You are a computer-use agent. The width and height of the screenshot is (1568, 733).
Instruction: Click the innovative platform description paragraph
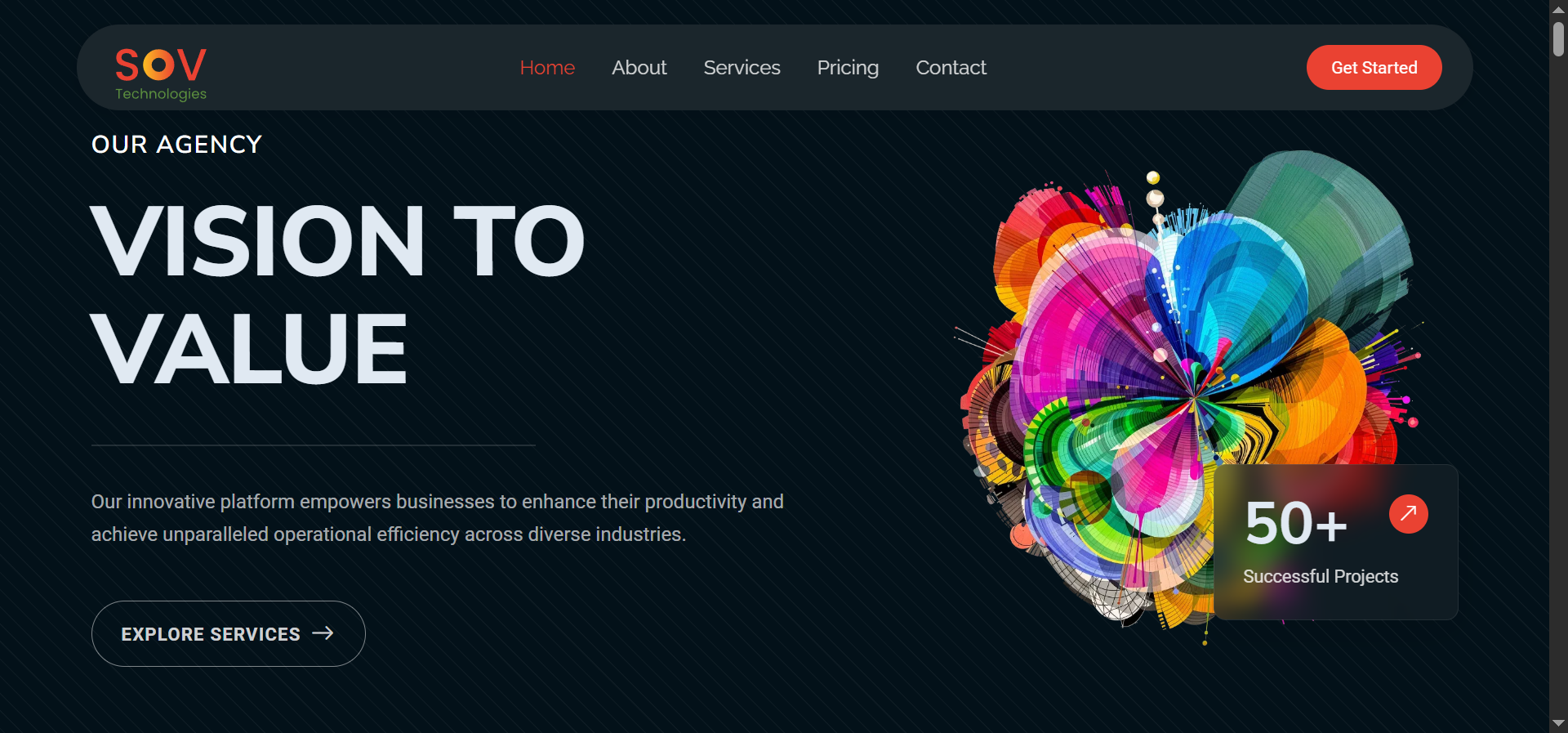[437, 518]
